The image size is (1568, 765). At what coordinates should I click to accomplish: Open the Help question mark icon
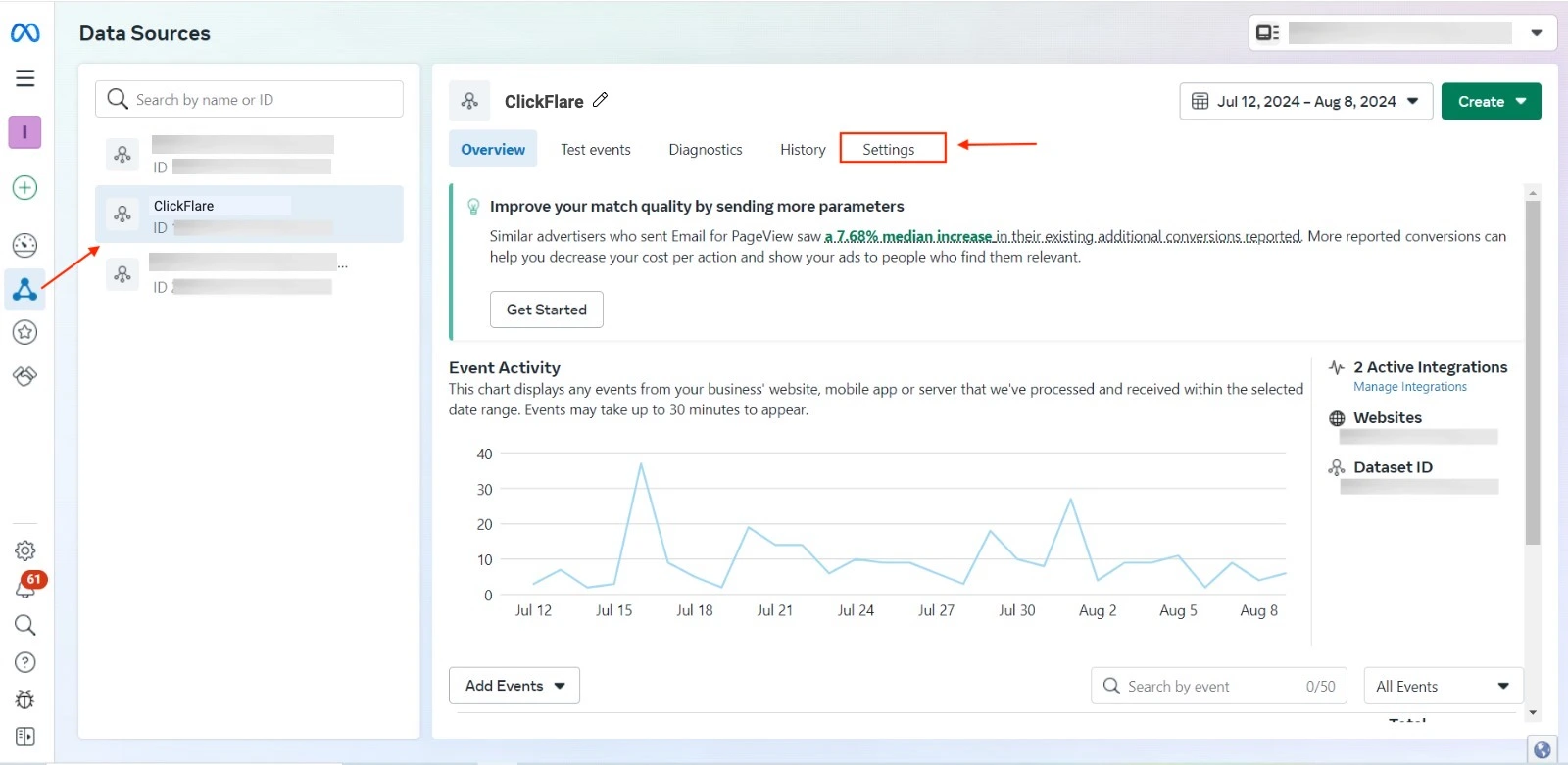(25, 662)
